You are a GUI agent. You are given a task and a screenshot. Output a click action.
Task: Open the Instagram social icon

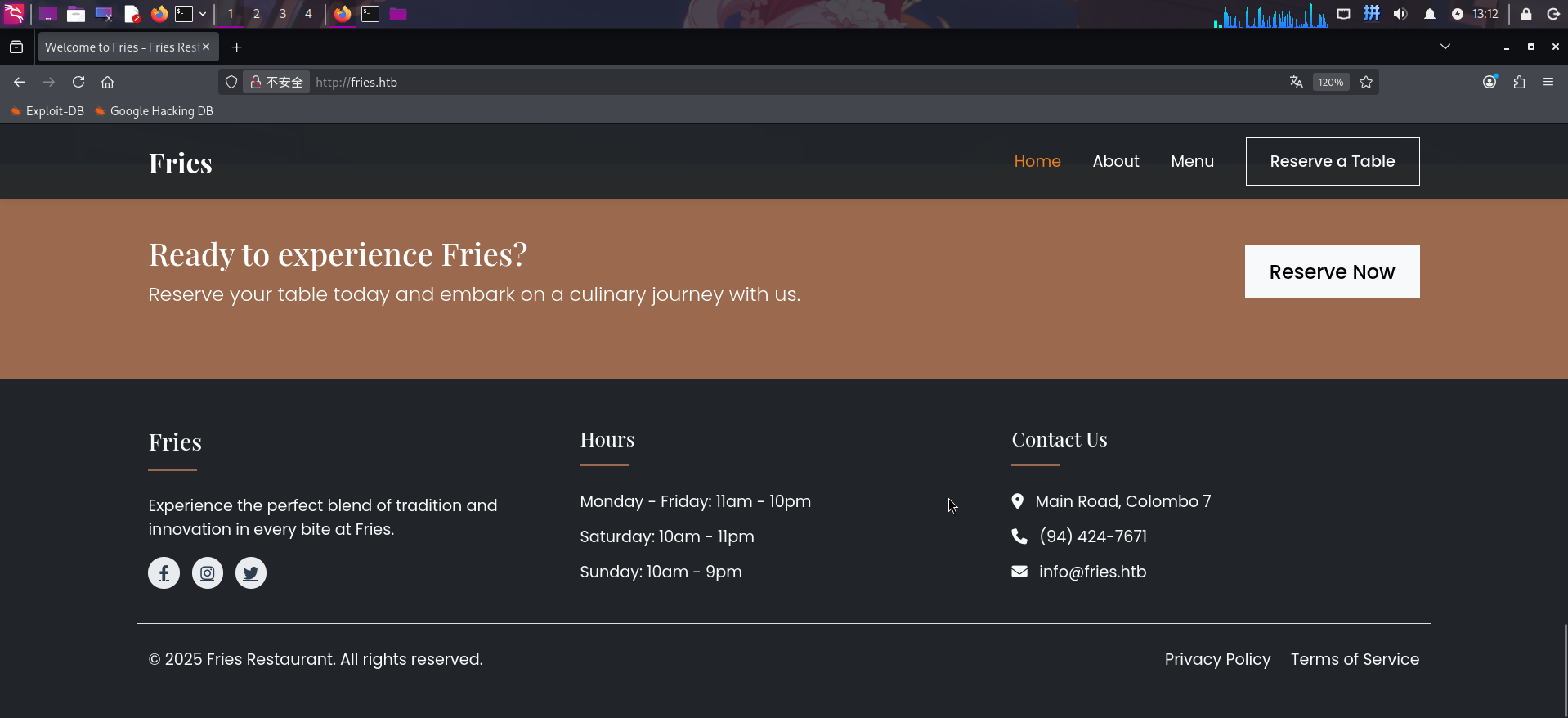click(208, 572)
